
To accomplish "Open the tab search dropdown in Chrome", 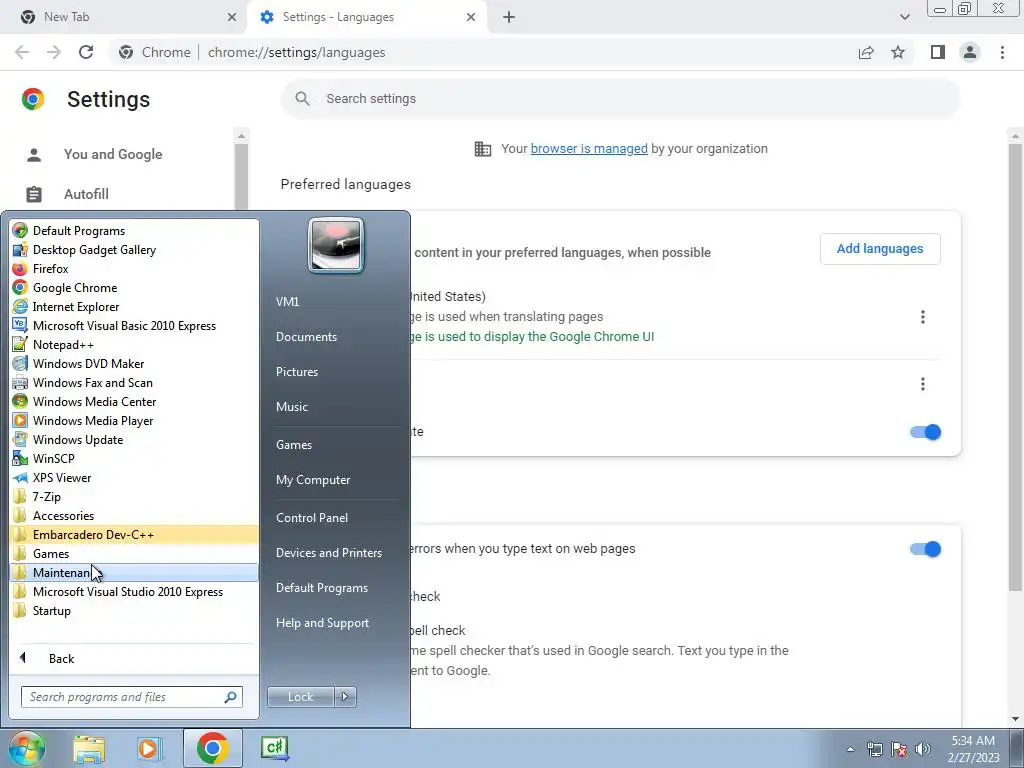I will coord(904,17).
